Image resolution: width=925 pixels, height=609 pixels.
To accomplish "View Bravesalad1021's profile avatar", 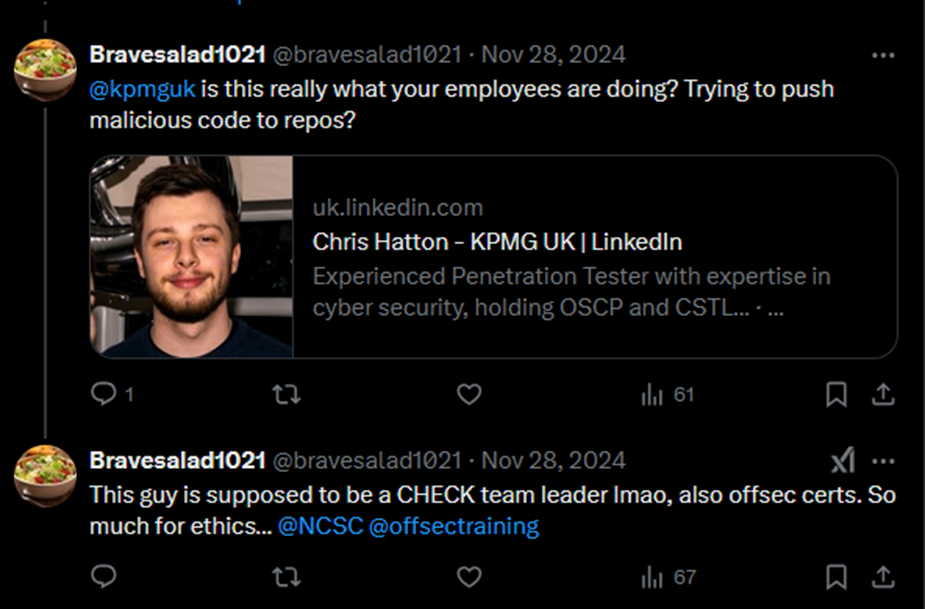I will (x=44, y=66).
